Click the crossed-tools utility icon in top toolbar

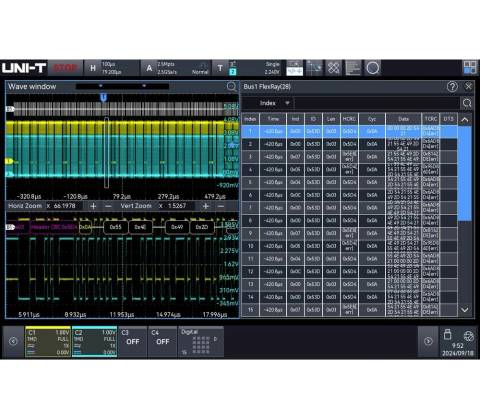click(334, 68)
